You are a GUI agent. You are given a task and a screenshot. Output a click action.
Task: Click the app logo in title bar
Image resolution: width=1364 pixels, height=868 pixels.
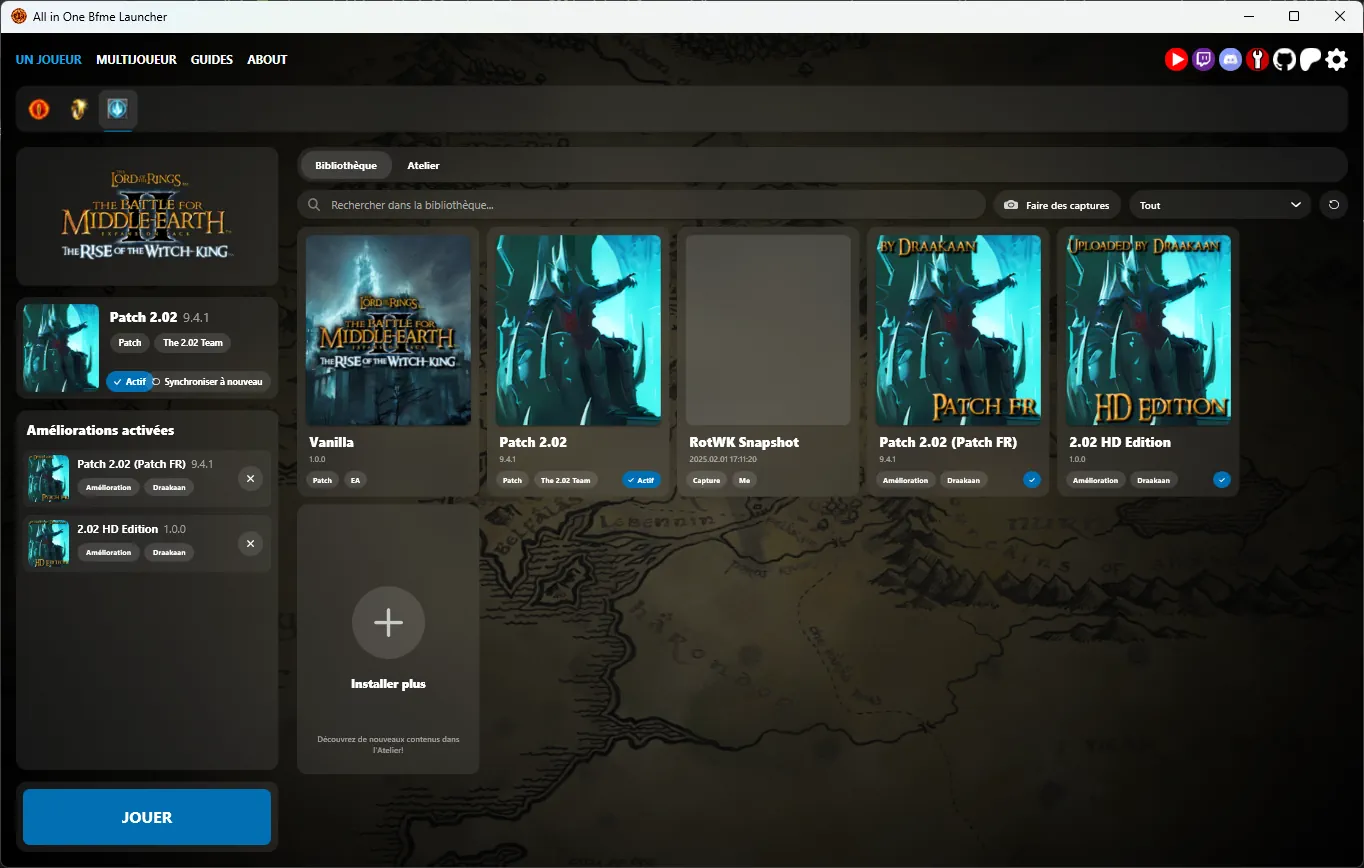tap(18, 17)
